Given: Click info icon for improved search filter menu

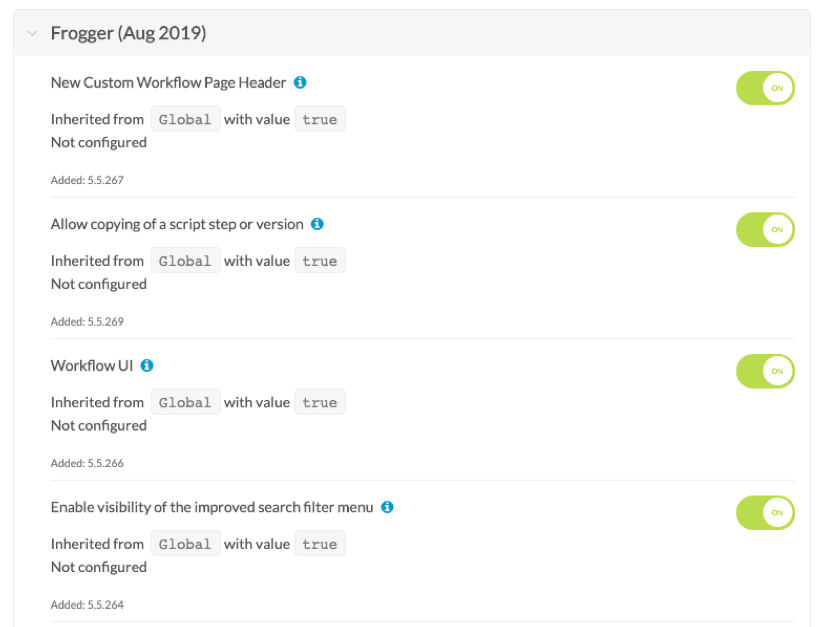Looking at the screenshot, I should click(x=387, y=507).
